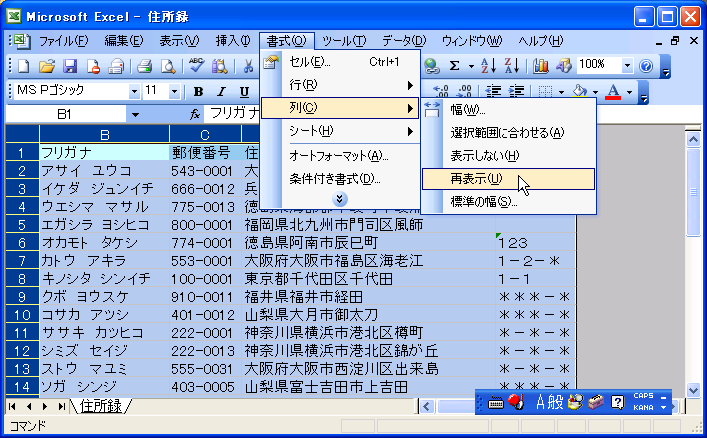707x438 pixels.
Task: Choose 標準の幅(S)... submenu item
Action: click(509, 202)
